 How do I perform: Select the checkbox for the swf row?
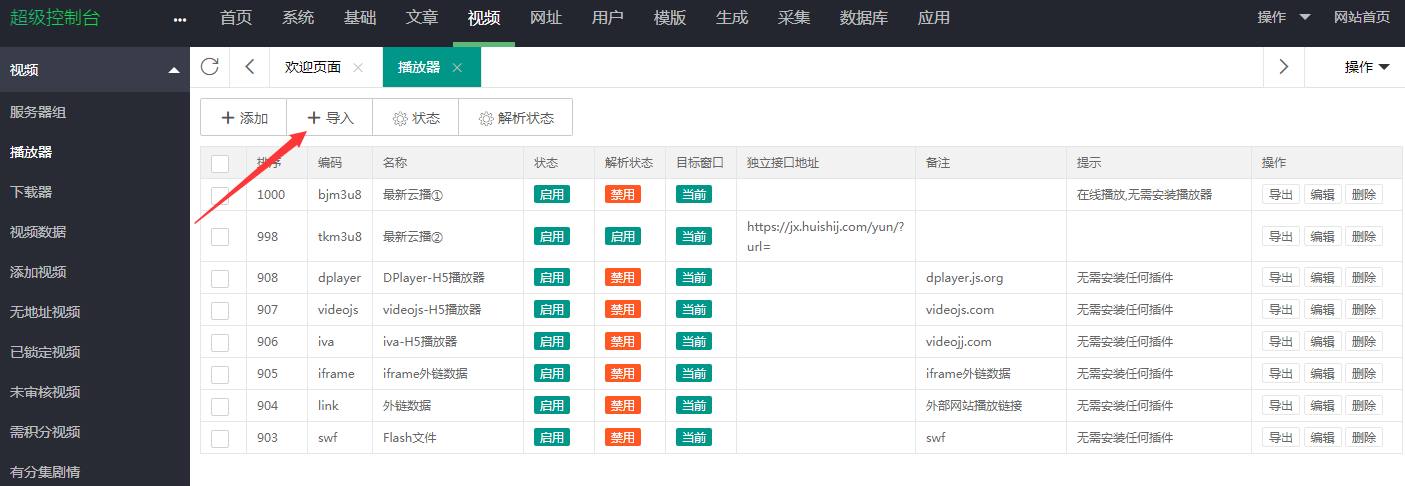220,438
